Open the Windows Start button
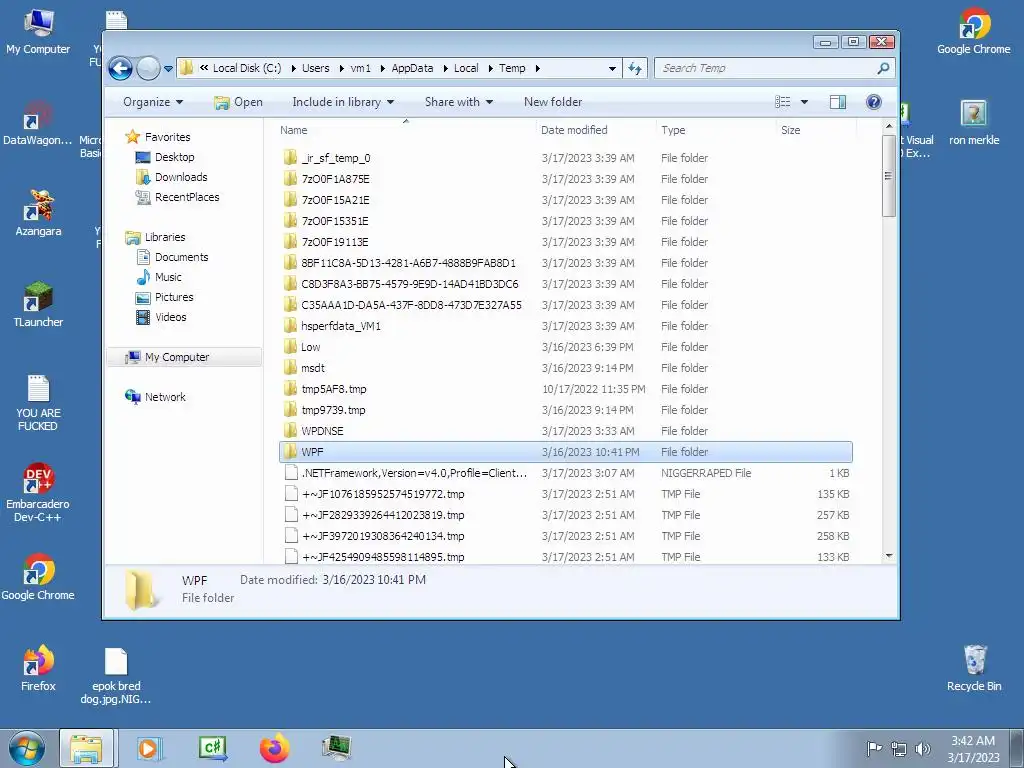Screen dimensions: 1024x768 point(27,748)
